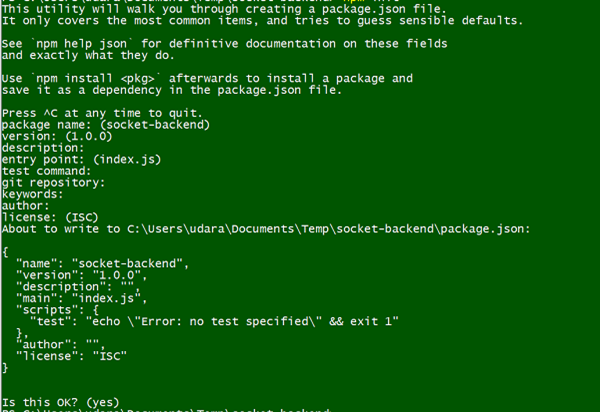Click the "version": "1.0.0" JSON line
The width and height of the screenshot is (600, 412).
coord(82,275)
